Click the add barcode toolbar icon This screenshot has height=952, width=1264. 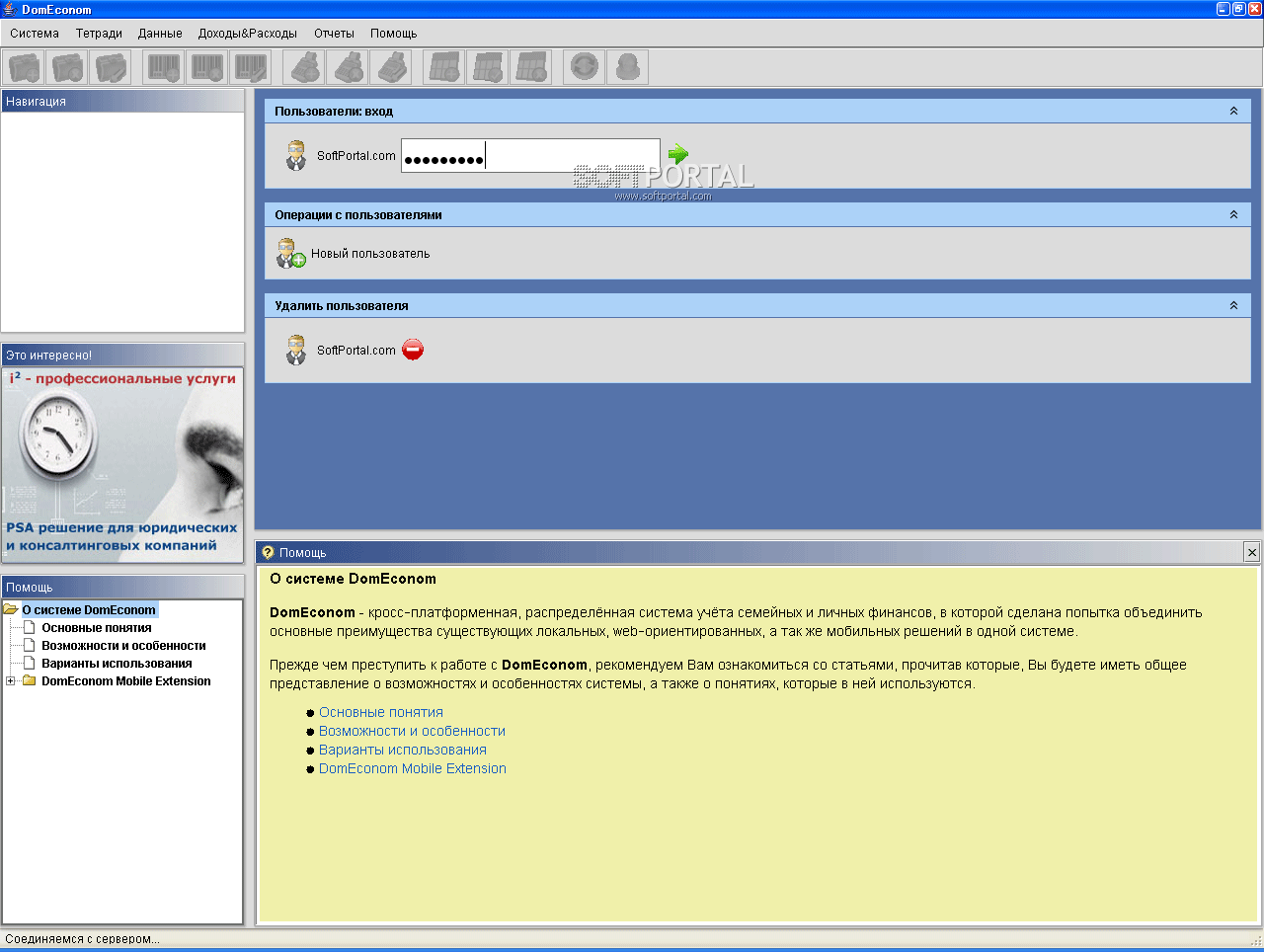pos(165,67)
